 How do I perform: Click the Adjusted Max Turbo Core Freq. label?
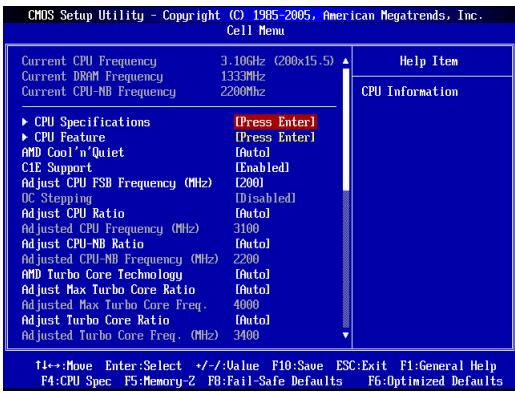[x=114, y=305]
